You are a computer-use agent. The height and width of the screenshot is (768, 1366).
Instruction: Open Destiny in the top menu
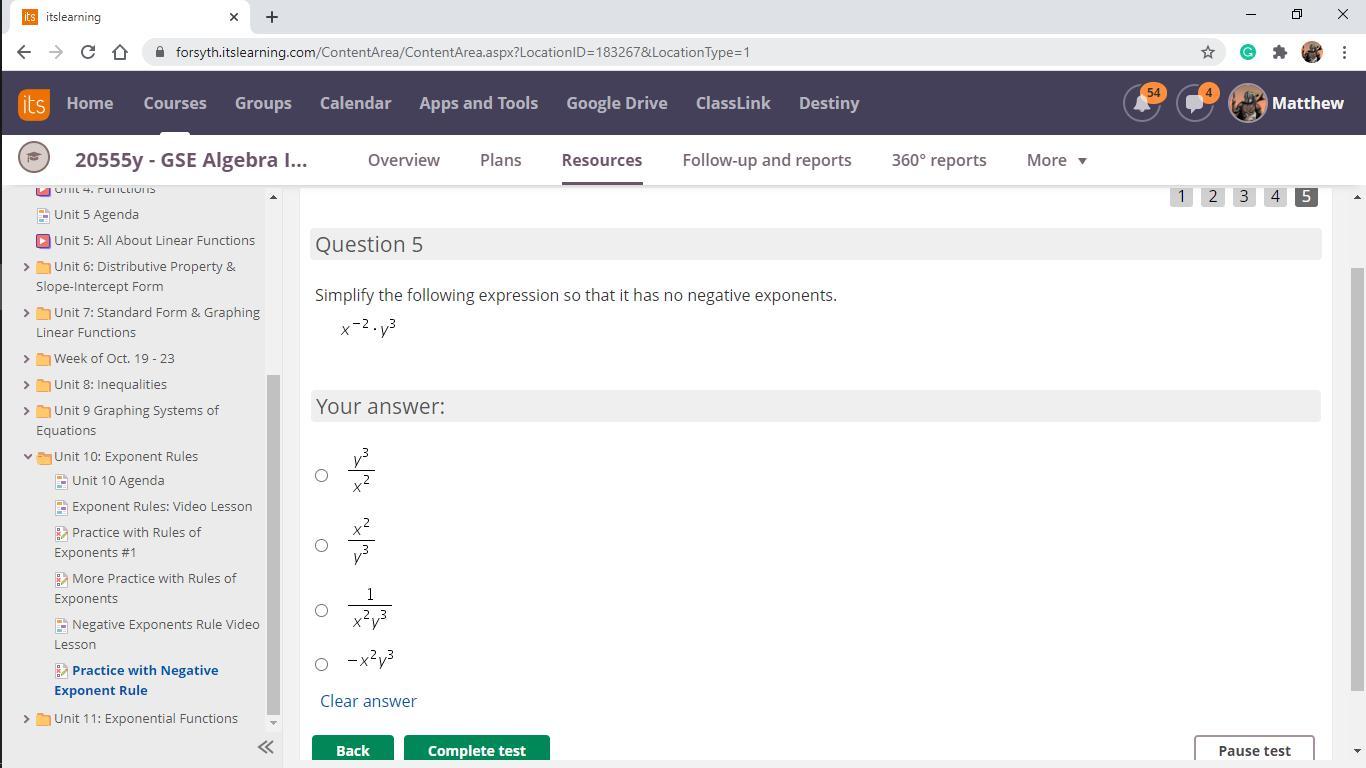coord(829,103)
